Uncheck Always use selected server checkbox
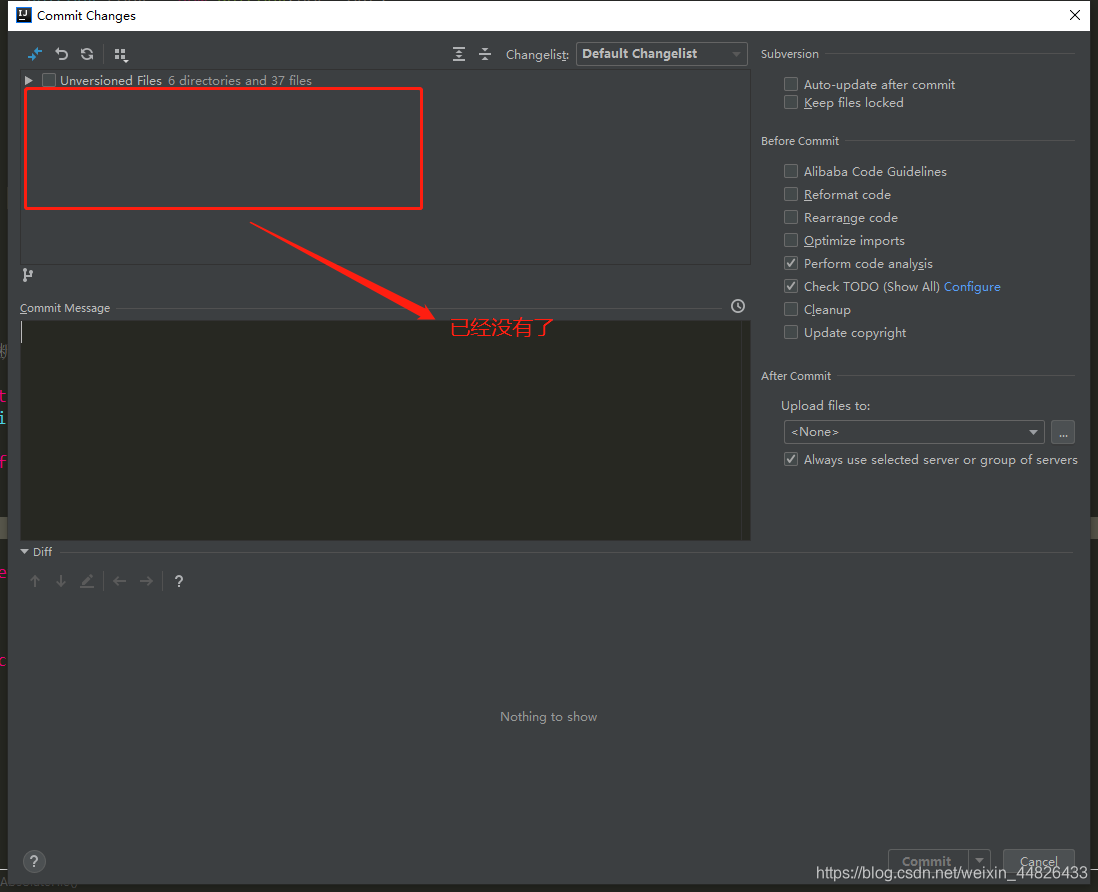1098x892 pixels. (x=790, y=459)
